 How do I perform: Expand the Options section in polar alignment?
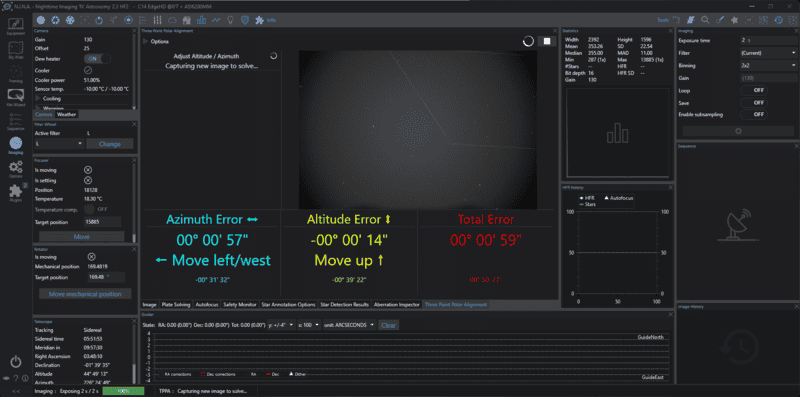[x=156, y=41]
